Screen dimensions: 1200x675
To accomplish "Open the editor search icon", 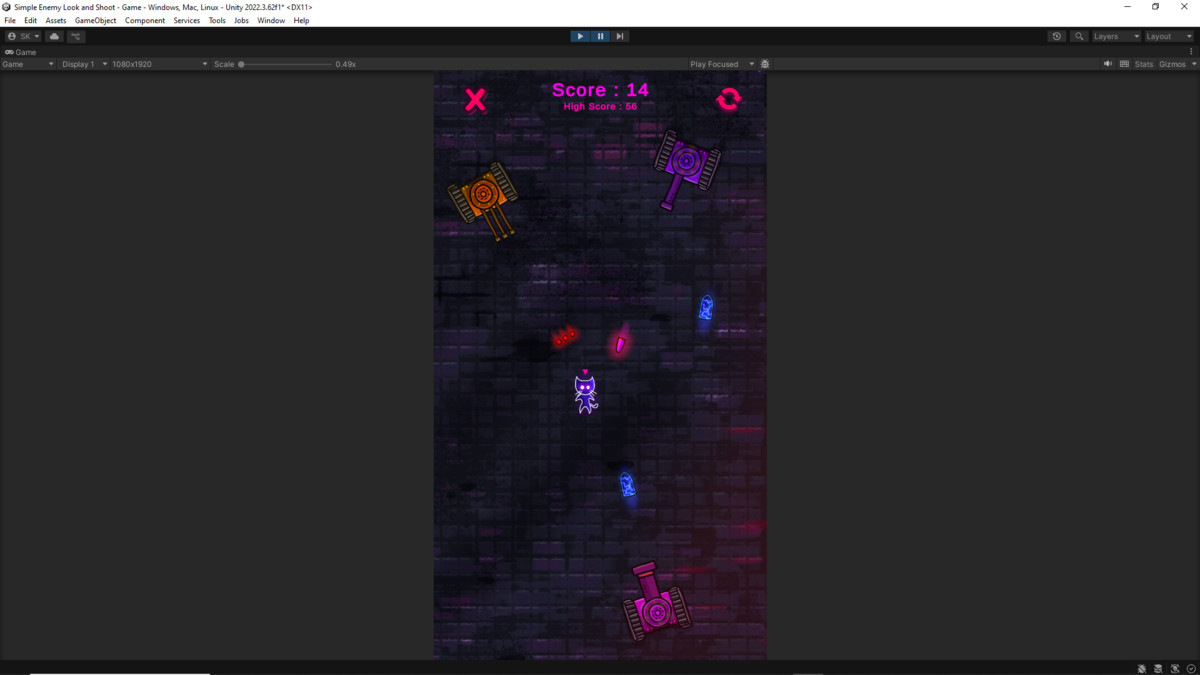I will coord(1078,36).
